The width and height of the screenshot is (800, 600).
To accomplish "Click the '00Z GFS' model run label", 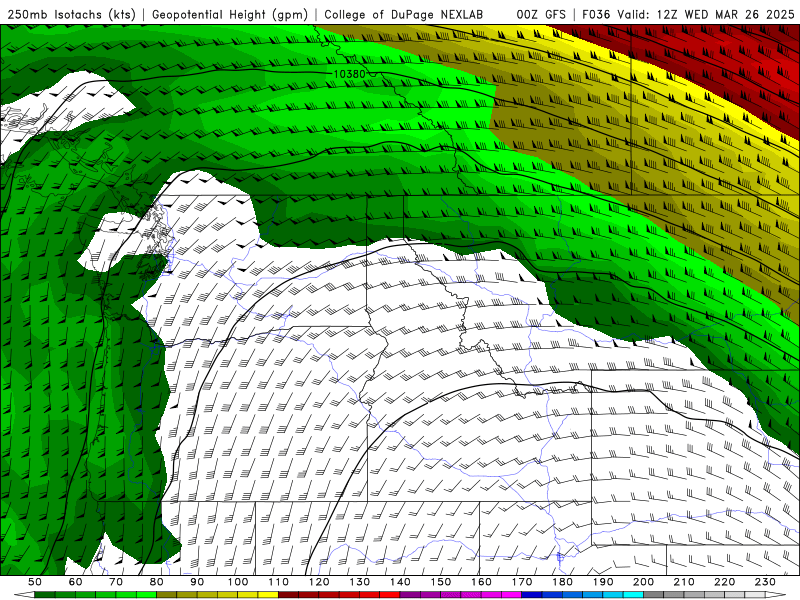I will (541, 15).
